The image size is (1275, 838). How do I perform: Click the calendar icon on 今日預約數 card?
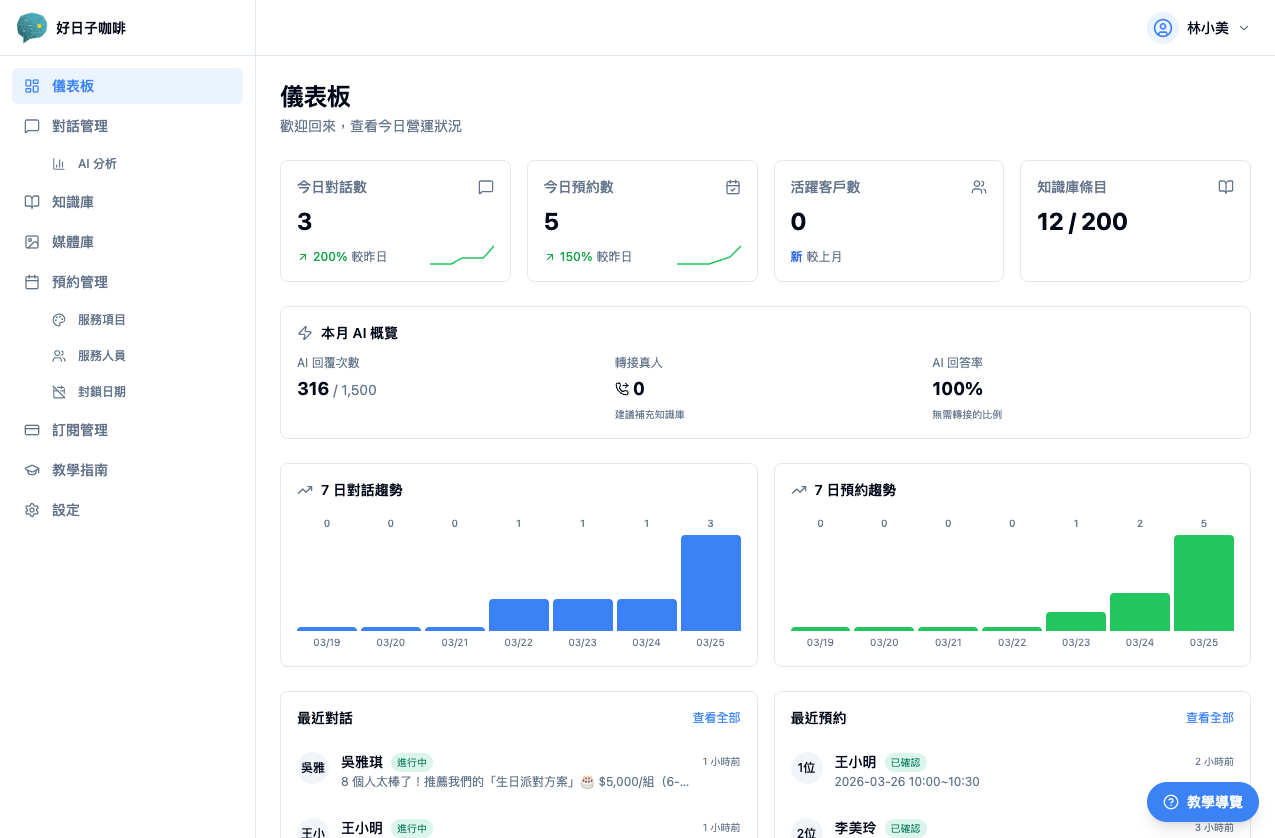732,187
